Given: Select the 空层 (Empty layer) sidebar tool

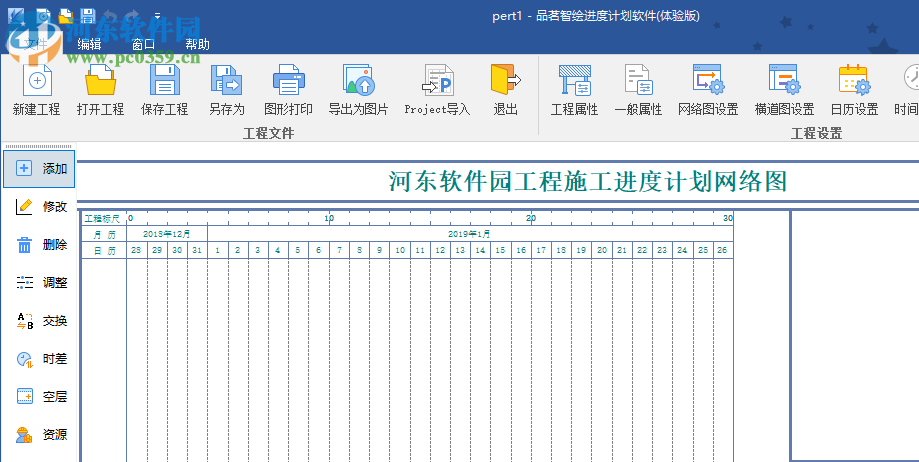Looking at the screenshot, I should [x=39, y=397].
